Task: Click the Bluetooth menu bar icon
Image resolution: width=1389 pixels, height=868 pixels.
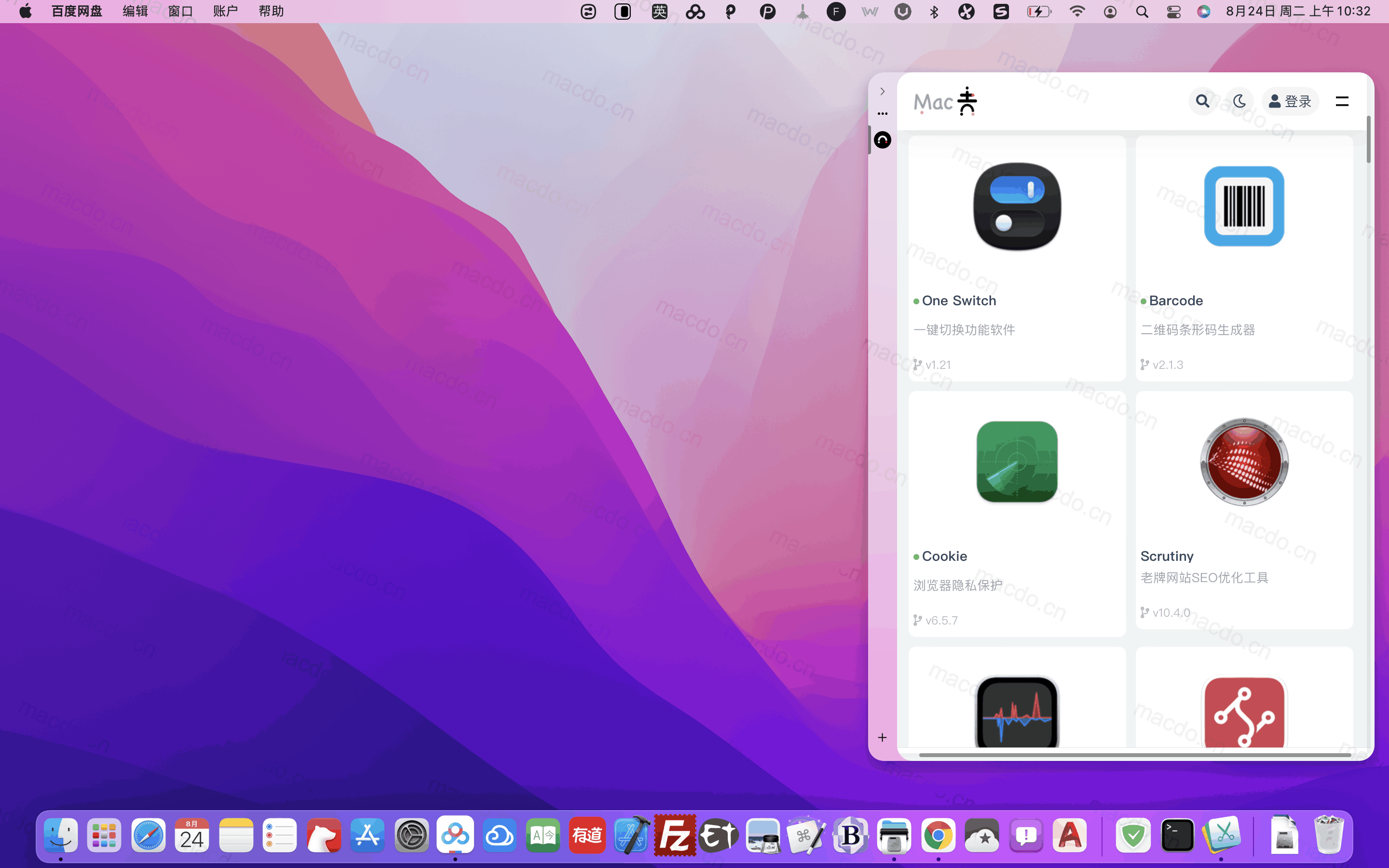Action: tap(934, 12)
